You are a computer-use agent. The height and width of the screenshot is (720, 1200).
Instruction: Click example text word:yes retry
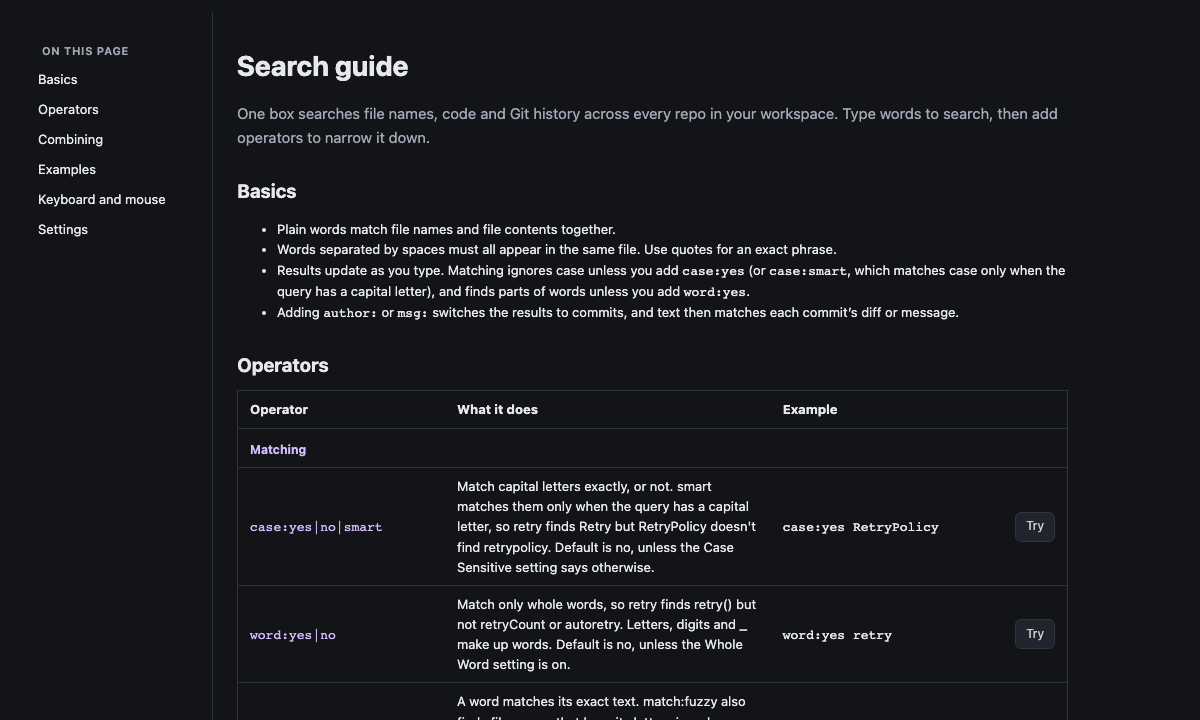pyautogui.click(x=837, y=635)
